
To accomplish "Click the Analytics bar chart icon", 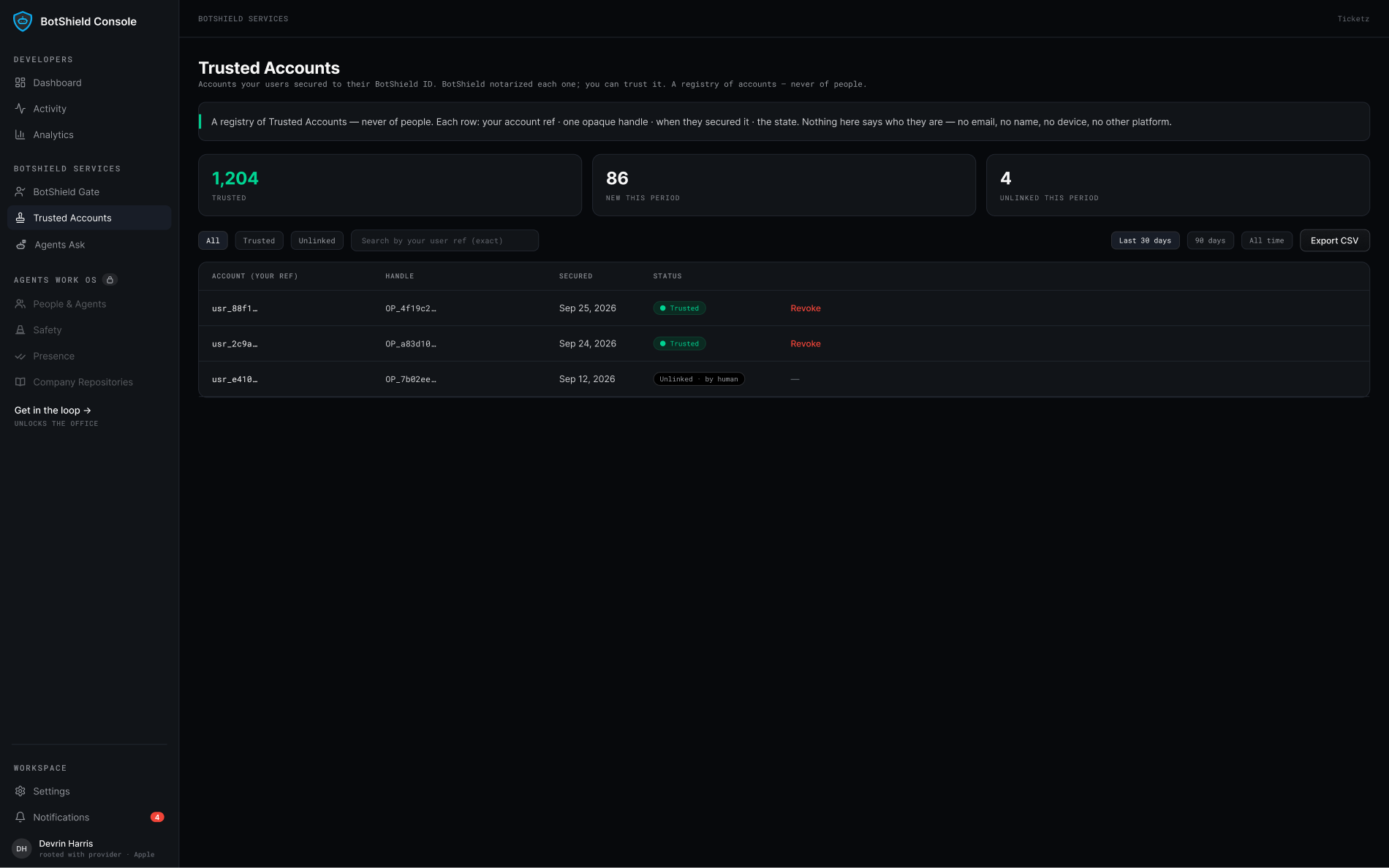I will (x=20, y=135).
